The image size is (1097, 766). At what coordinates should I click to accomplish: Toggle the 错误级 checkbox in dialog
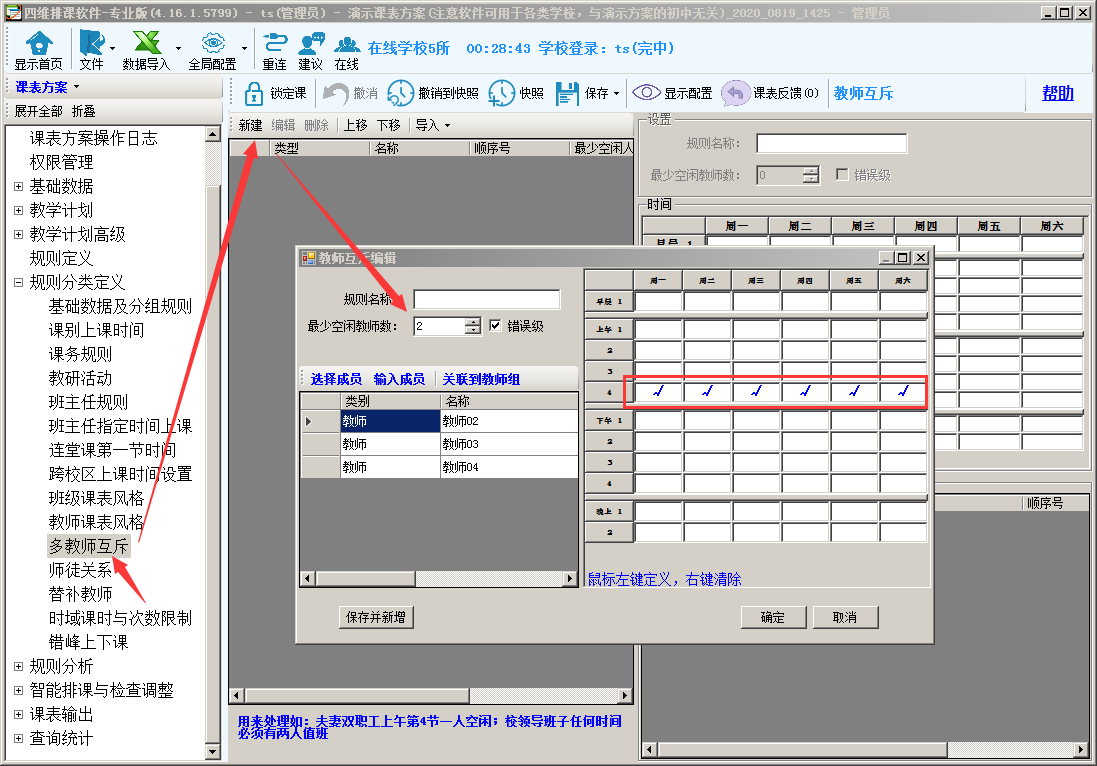495,326
